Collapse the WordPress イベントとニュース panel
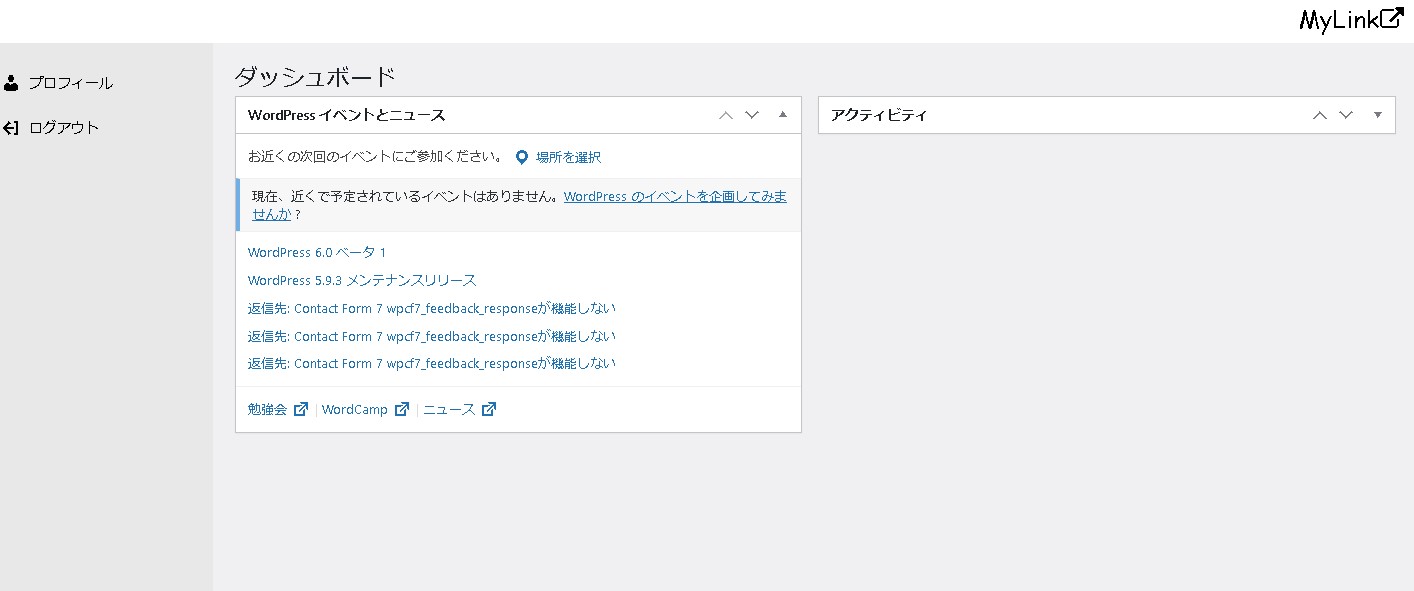The width and height of the screenshot is (1414, 591). 783,115
